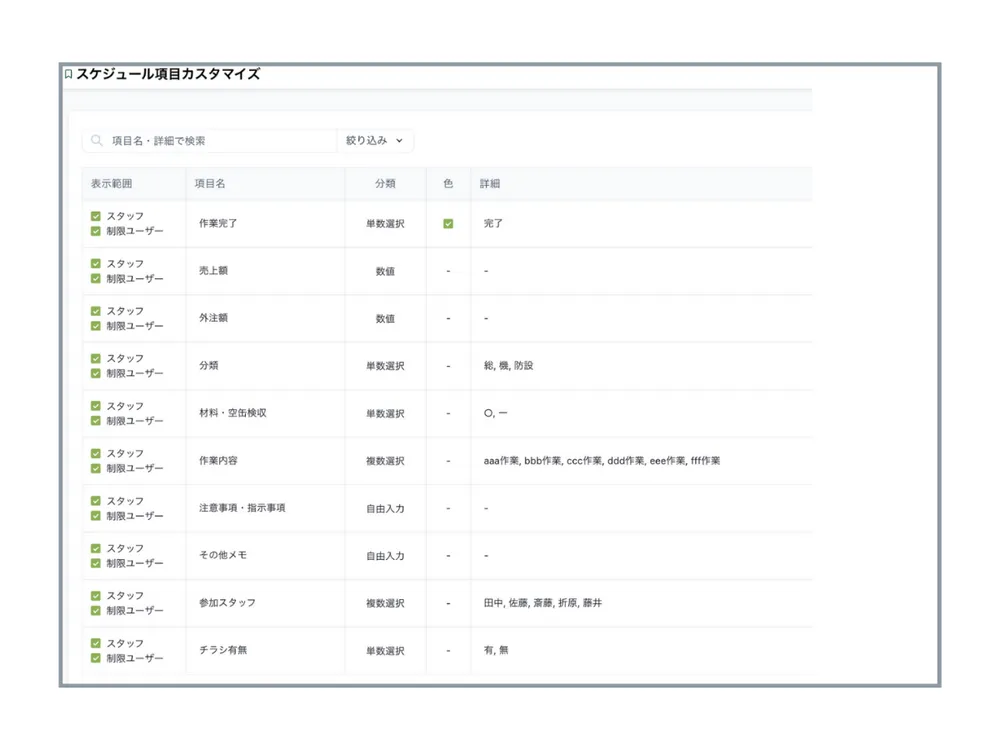Click the 田中, 佐藤, 斎藤 staff detail
This screenshot has height=750, width=1000.
pos(543,603)
